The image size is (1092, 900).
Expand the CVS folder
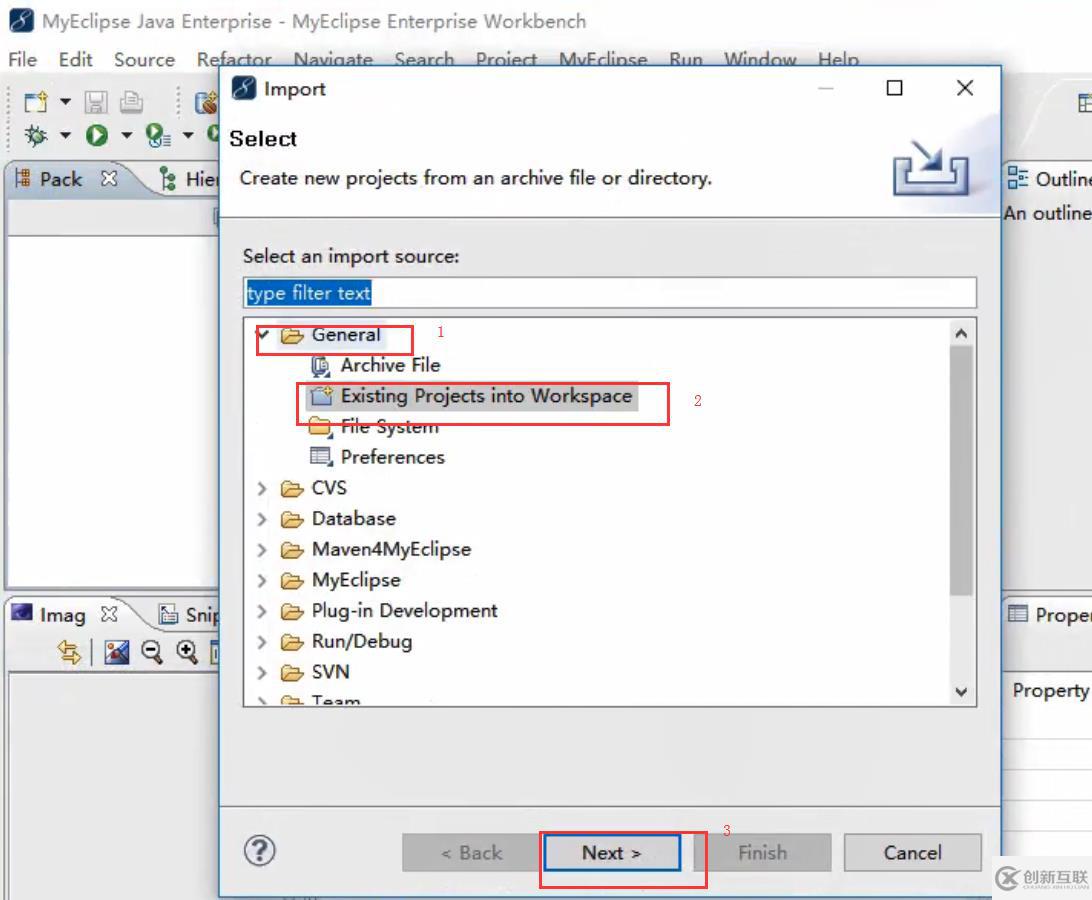(262, 488)
